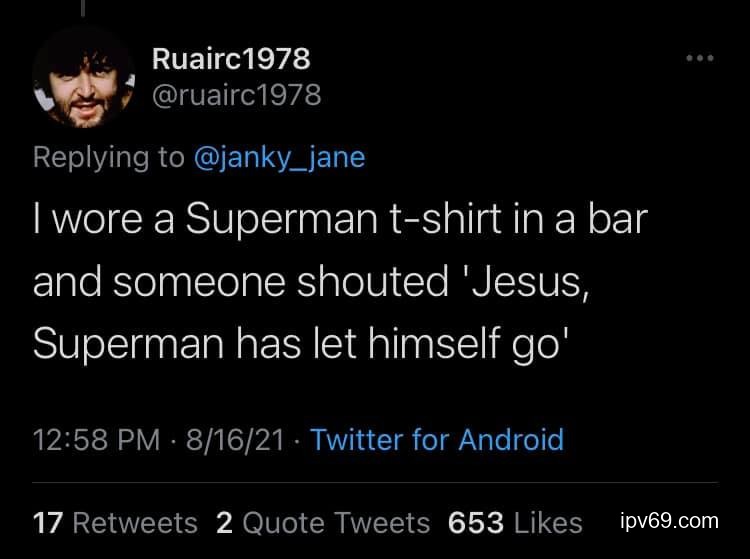The image size is (750, 559).
Task: Open the 'Twitter for Android' source link
Action: pyautogui.click(x=437, y=439)
